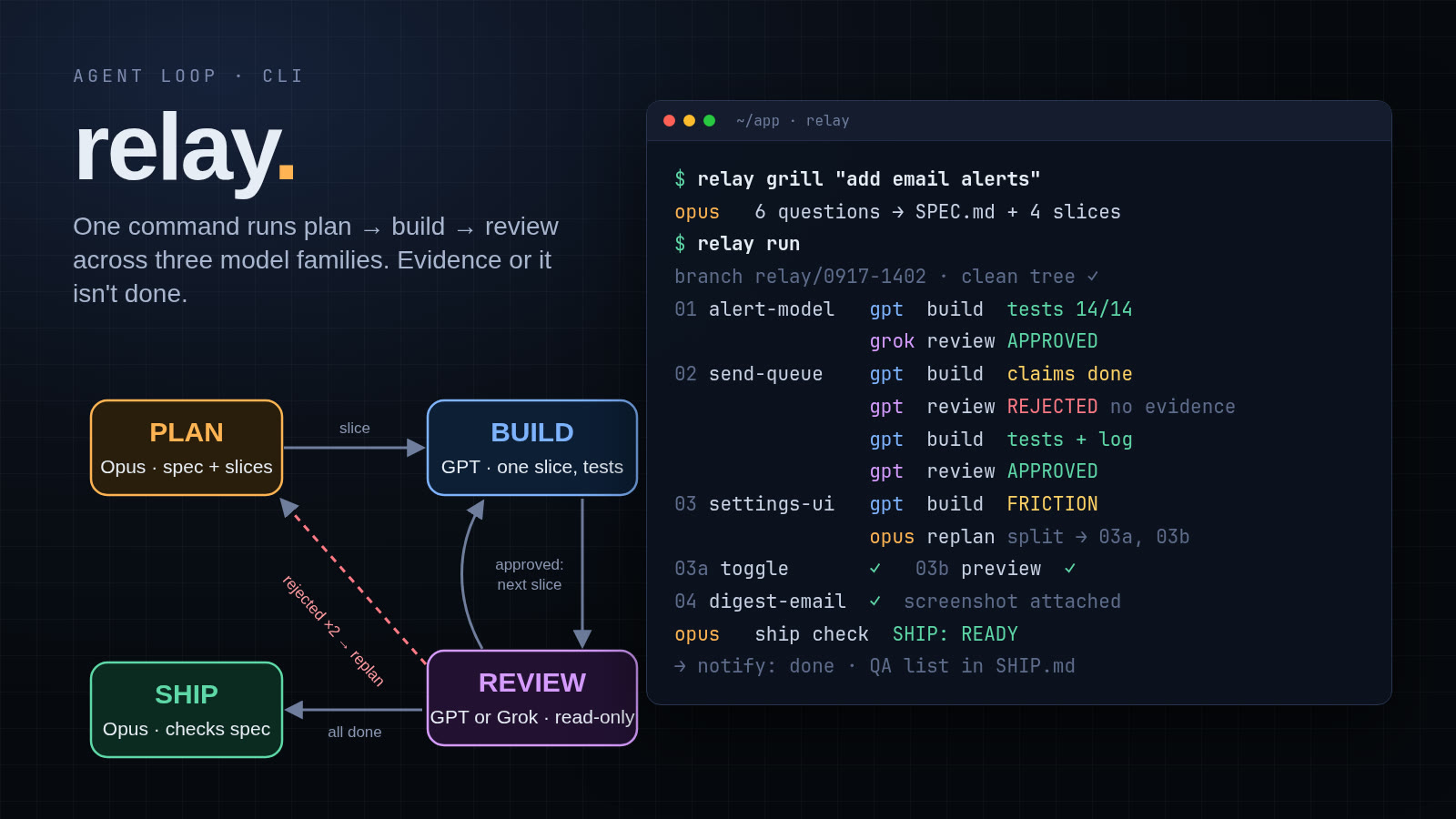Click the 'REJECTED' review status
Viewport: 1456px width, 819px height.
1052,407
